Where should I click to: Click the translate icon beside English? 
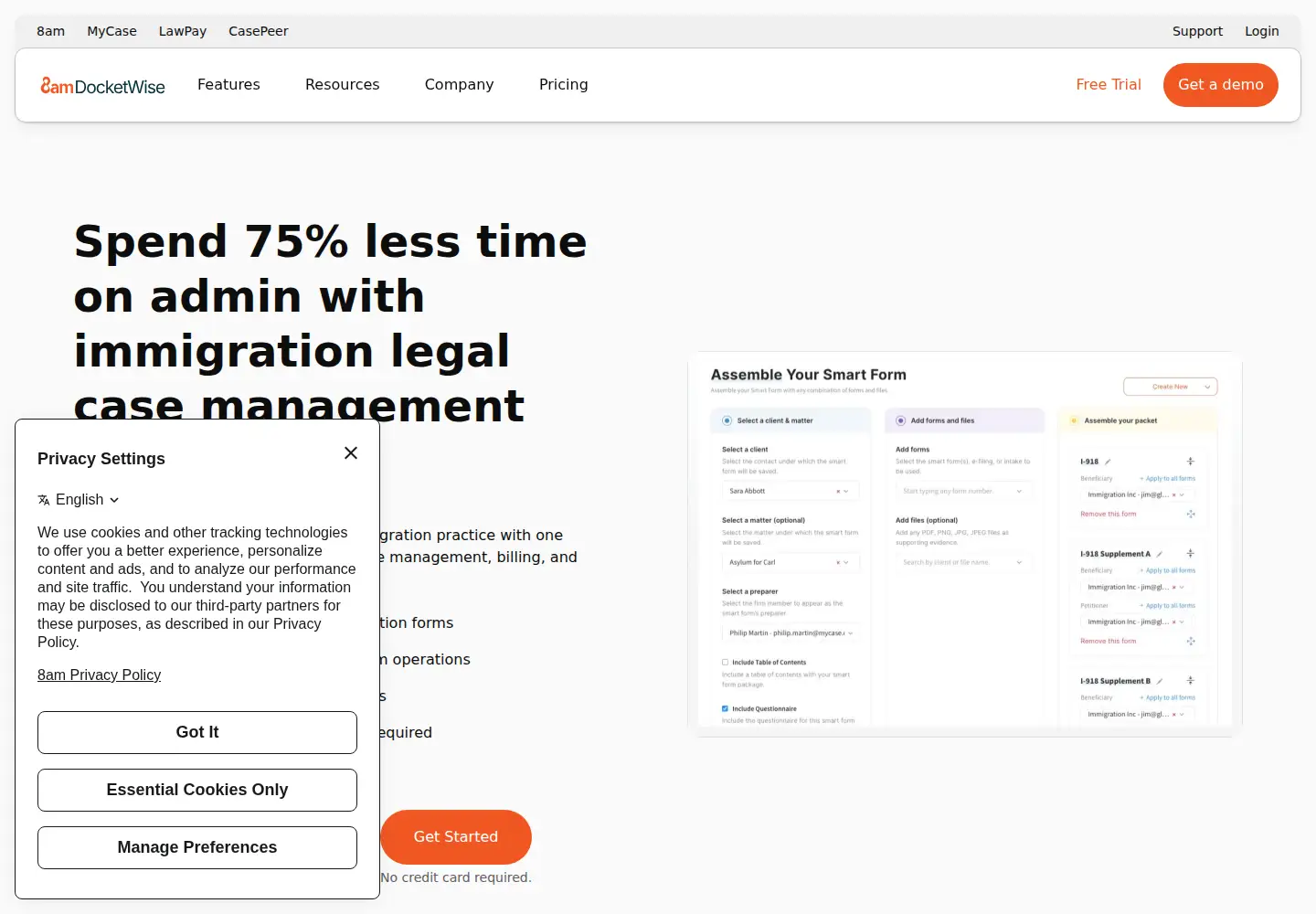(x=44, y=500)
